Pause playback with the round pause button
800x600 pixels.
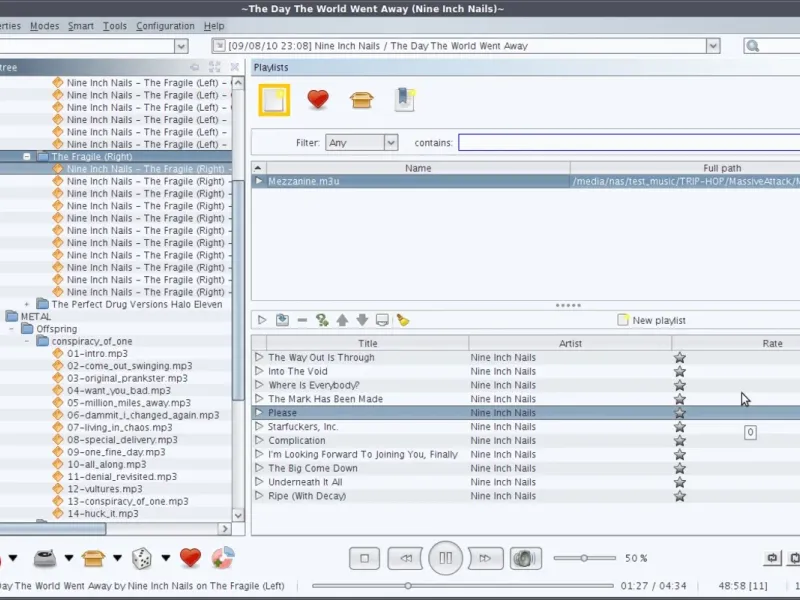pos(445,558)
